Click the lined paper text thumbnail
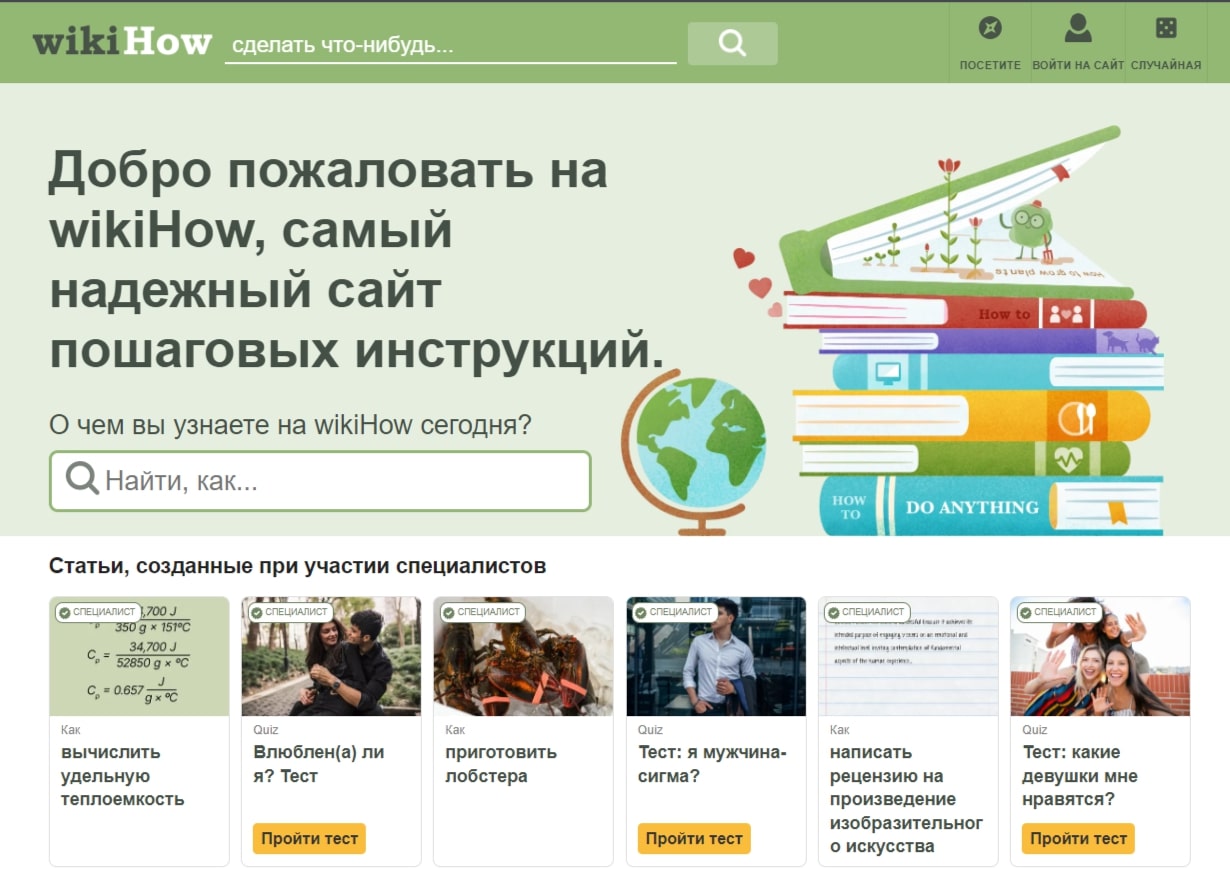Viewport: 1230px width, 869px height. click(908, 657)
